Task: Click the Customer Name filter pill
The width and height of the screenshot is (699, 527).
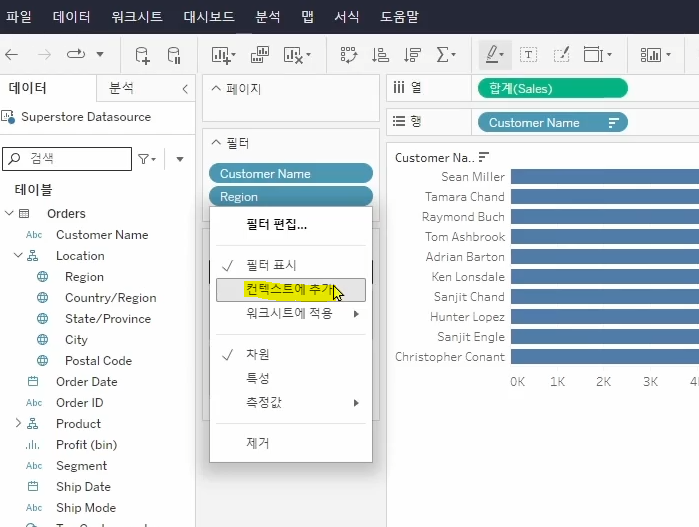Action: point(291,173)
